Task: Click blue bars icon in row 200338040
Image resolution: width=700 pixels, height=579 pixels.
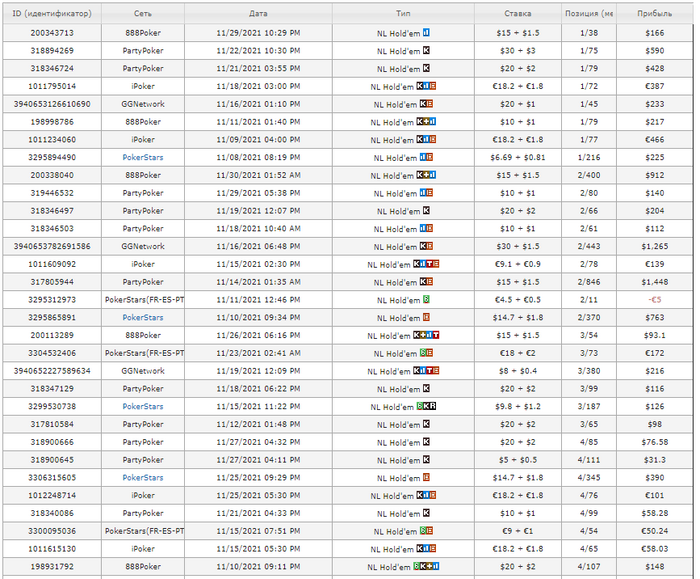Action: pyautogui.click(x=433, y=175)
